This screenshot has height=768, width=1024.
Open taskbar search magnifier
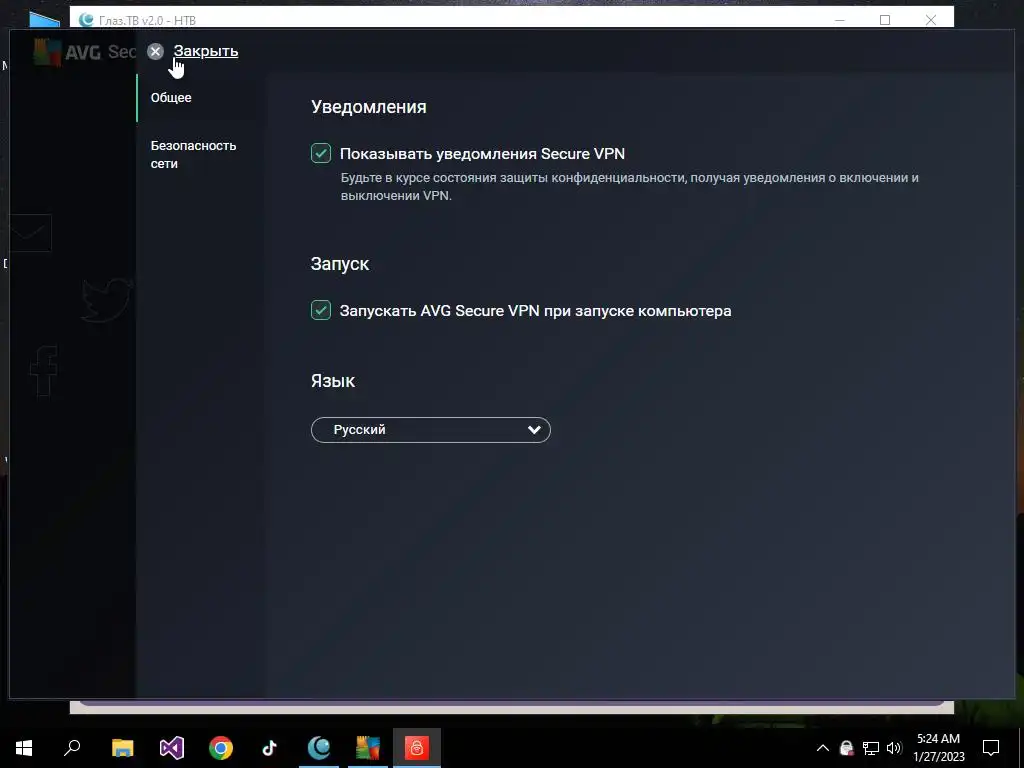pos(72,748)
